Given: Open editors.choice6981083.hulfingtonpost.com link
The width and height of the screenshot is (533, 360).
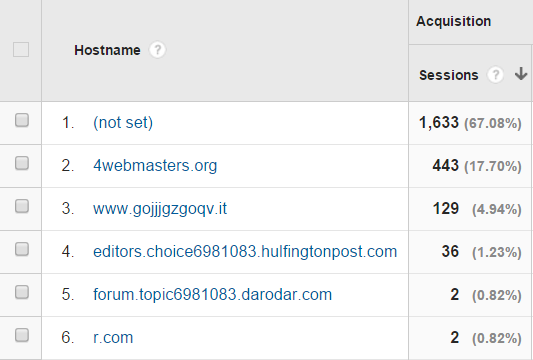Looking at the screenshot, I should pyautogui.click(x=245, y=252).
